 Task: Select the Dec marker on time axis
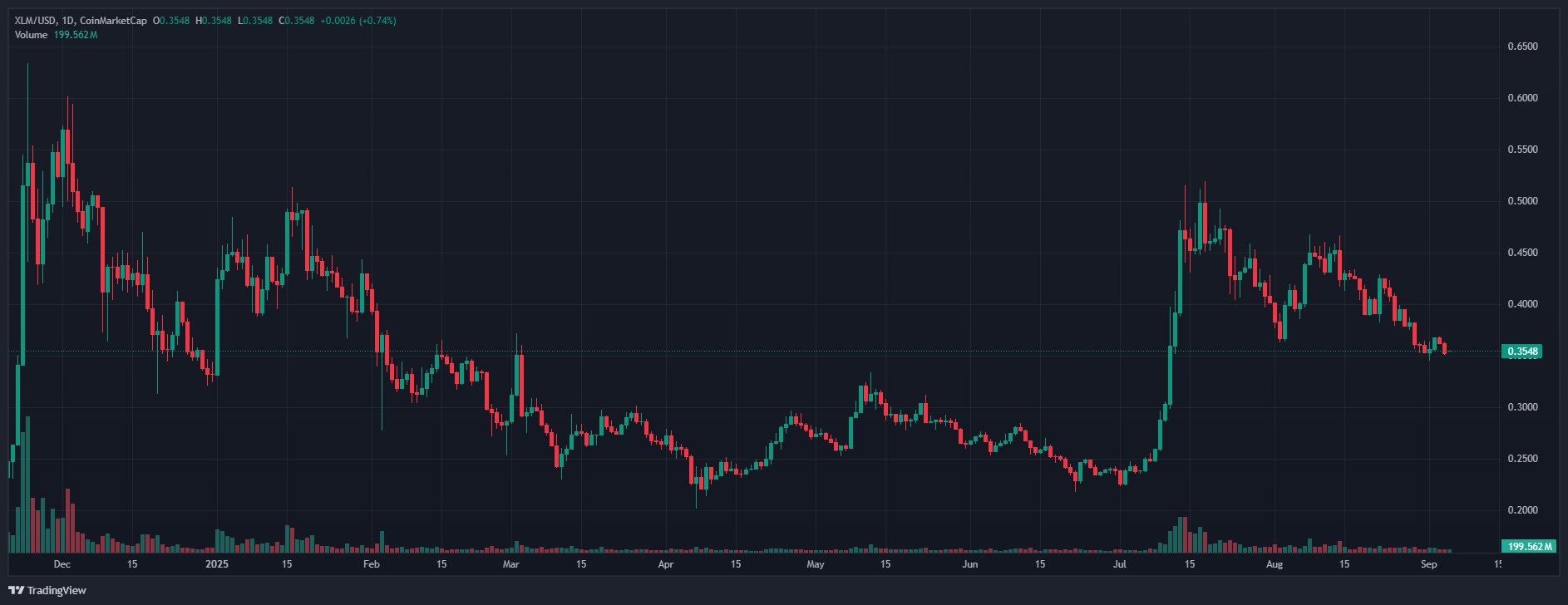(x=62, y=564)
